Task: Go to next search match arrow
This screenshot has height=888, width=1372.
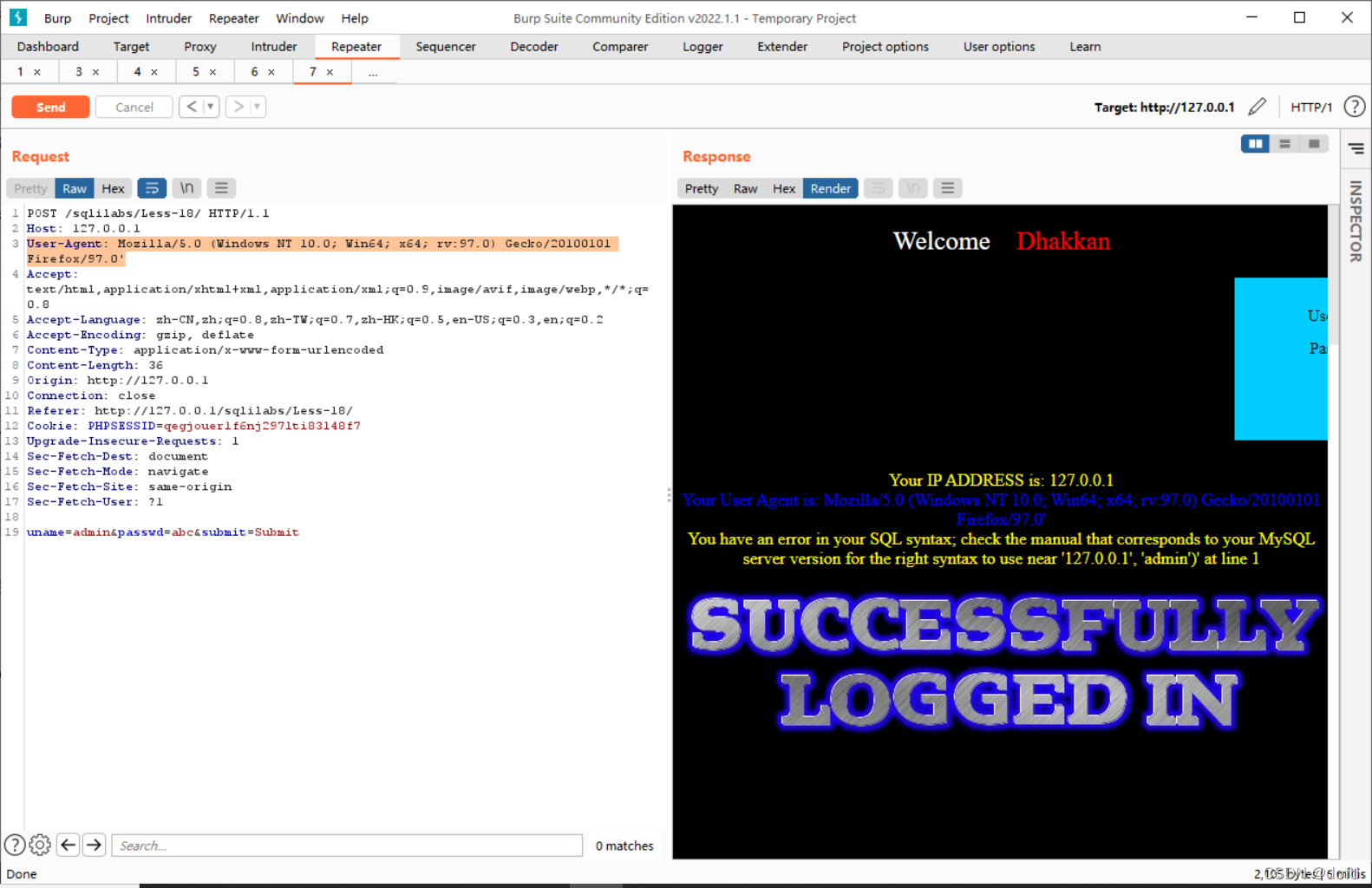Action: (x=95, y=845)
